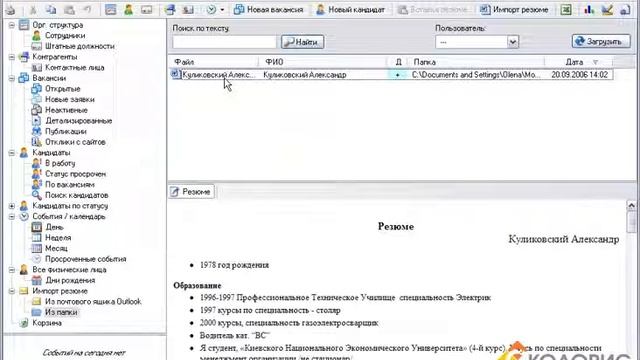The image size is (640, 360).
Task: Open the Пользователь dropdown
Action: (513, 42)
